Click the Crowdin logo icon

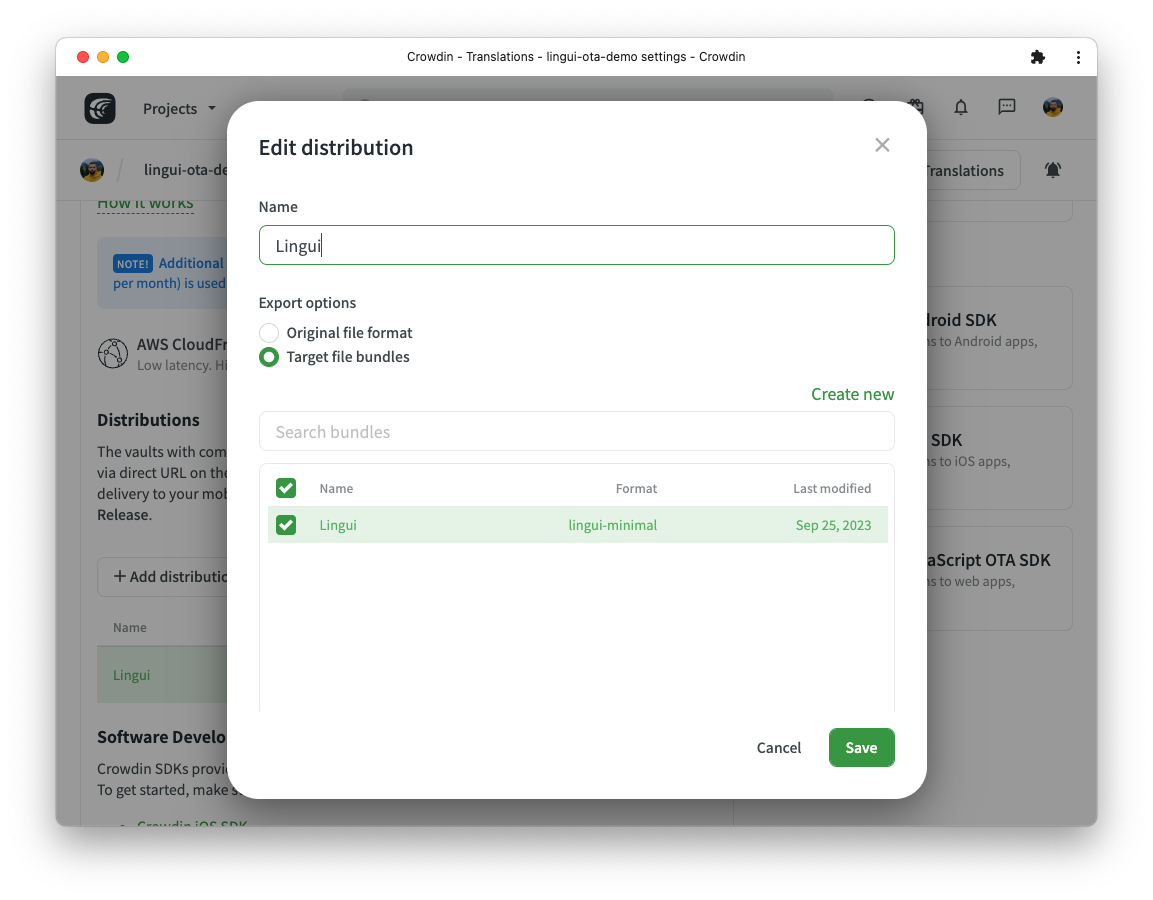pyautogui.click(x=100, y=108)
